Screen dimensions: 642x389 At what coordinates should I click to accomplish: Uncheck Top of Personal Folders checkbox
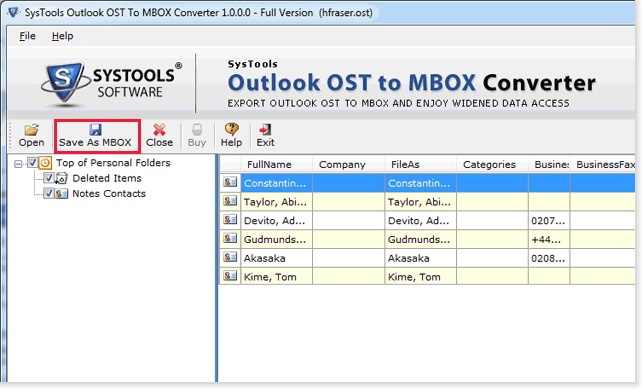coord(32,163)
